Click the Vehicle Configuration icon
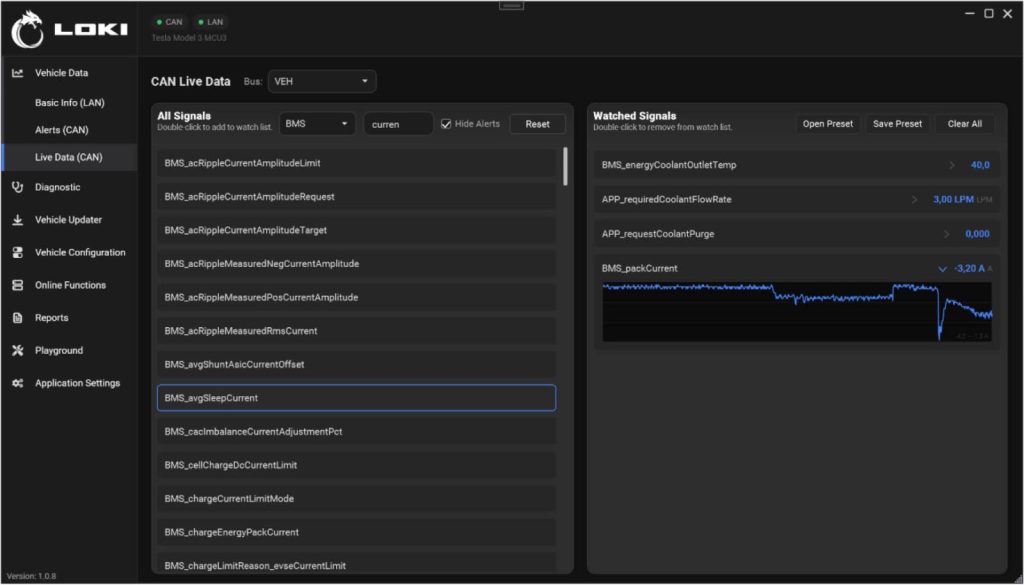Screen dimensions: 1024x585 pyautogui.click(x=18, y=253)
